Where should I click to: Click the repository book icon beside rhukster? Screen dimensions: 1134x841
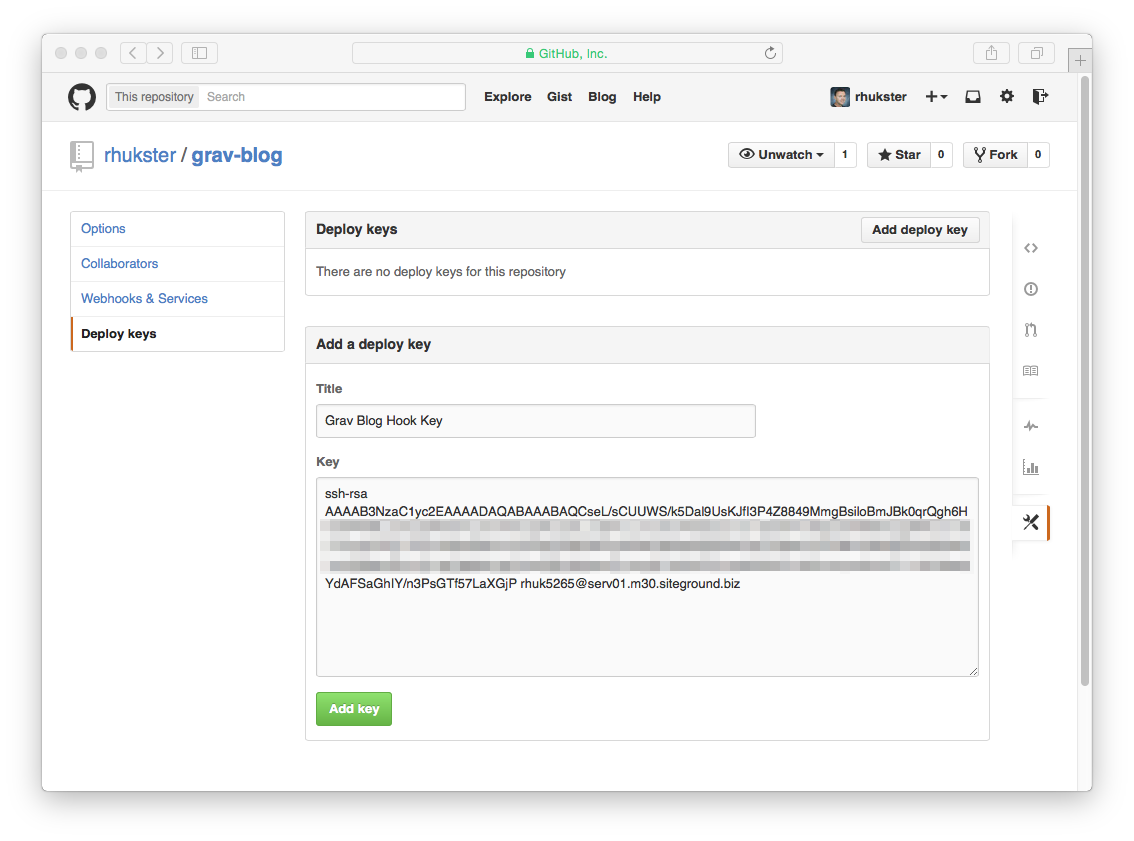click(82, 156)
